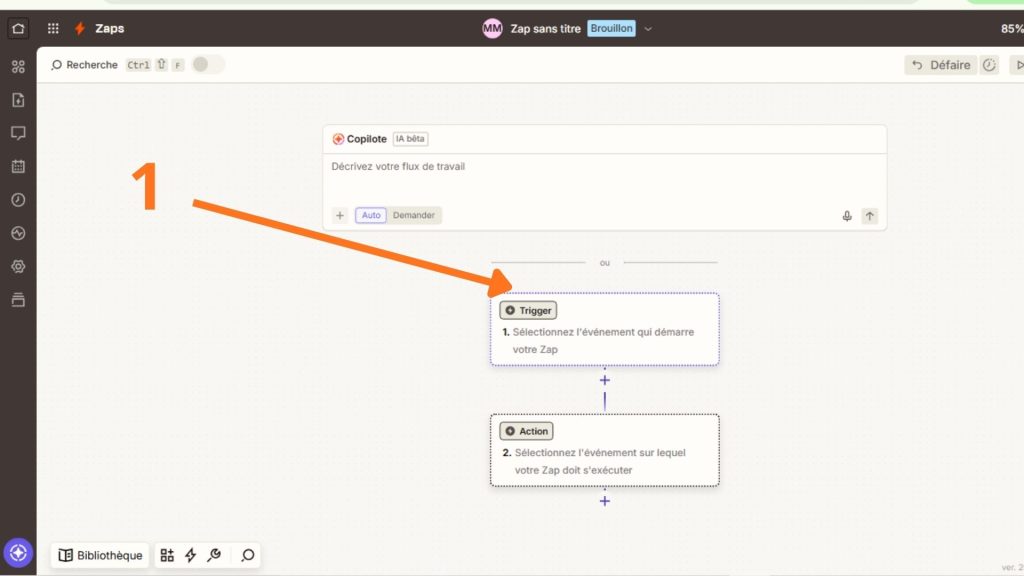Select the Action step card
The width and height of the screenshot is (1024, 576).
coord(604,450)
